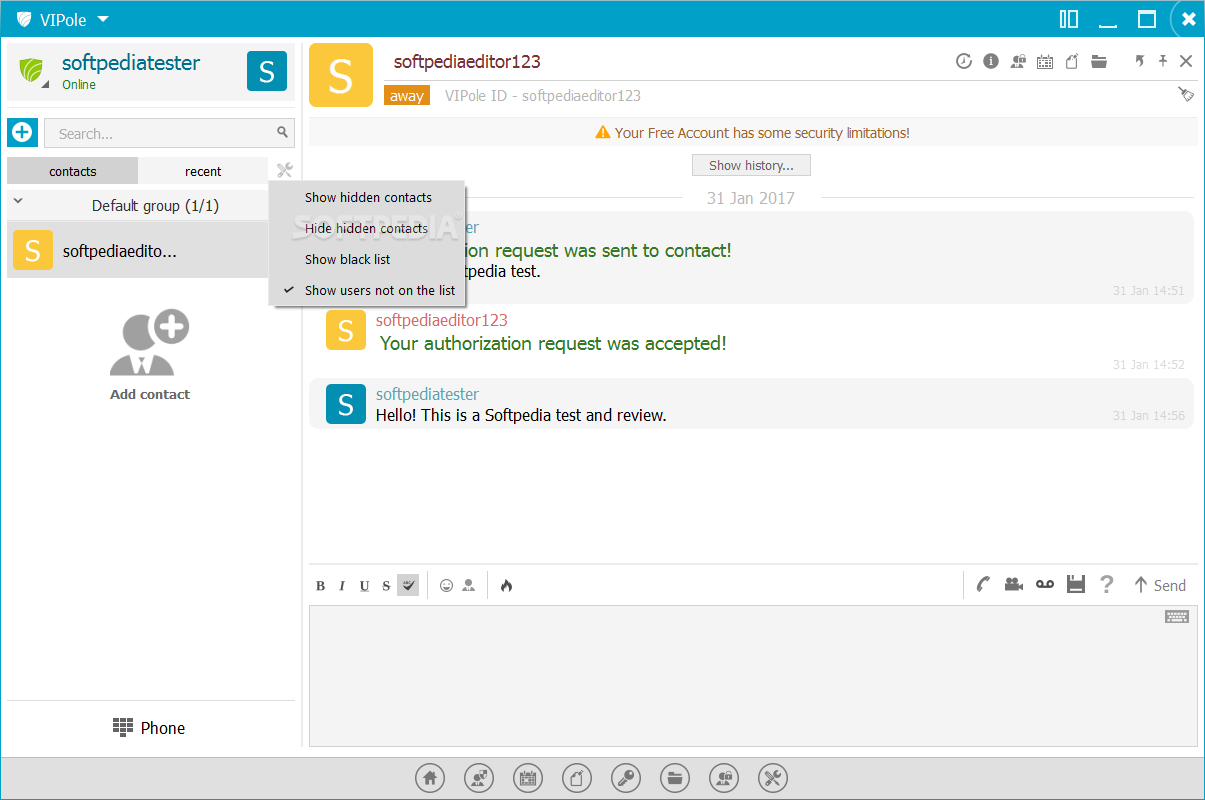
Task: Toggle the spell check button
Action: (x=408, y=585)
